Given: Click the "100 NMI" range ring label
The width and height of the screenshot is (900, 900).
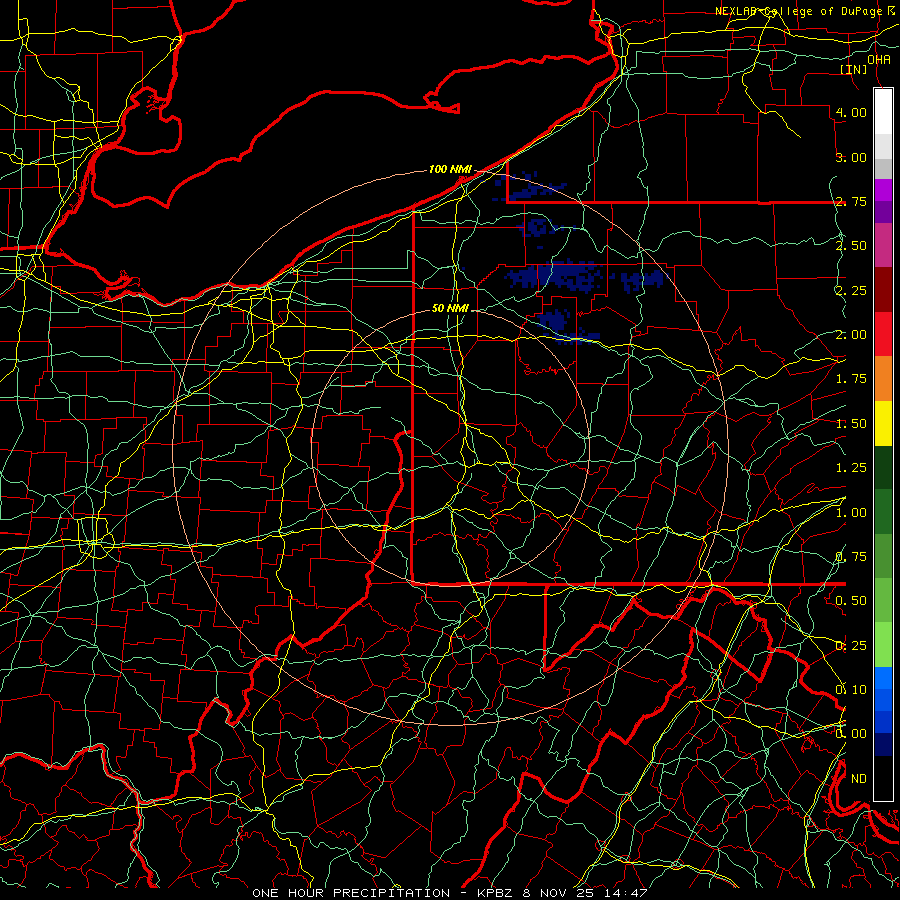Looking at the screenshot, I should point(450,169).
